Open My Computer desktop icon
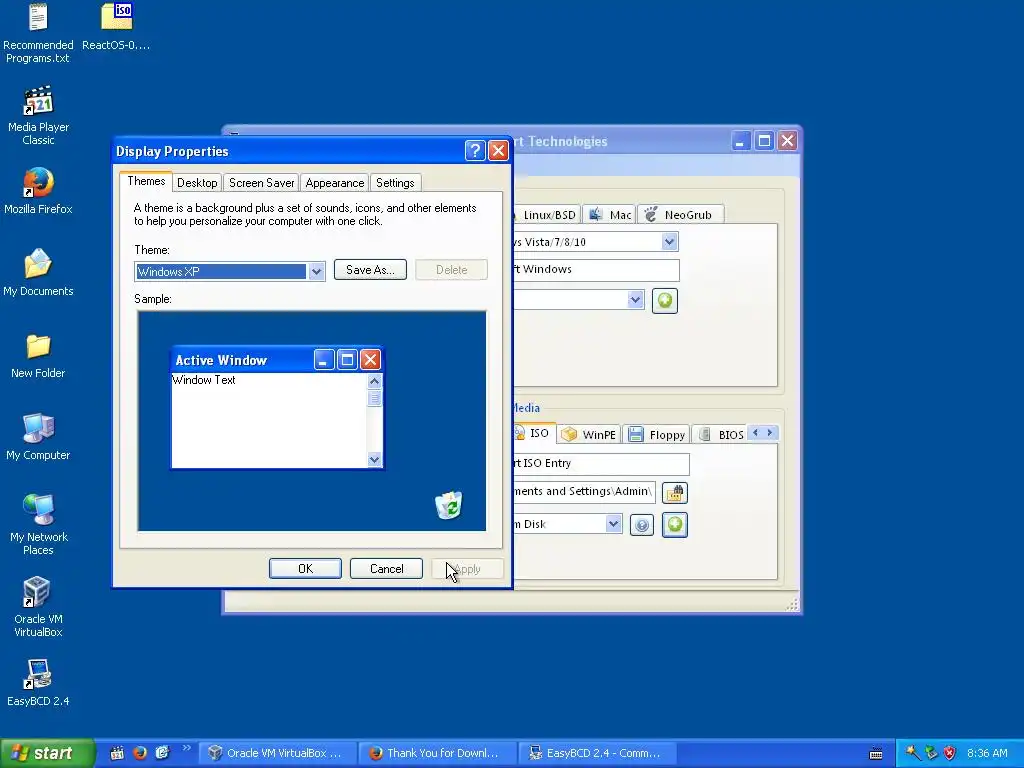 tap(38, 437)
